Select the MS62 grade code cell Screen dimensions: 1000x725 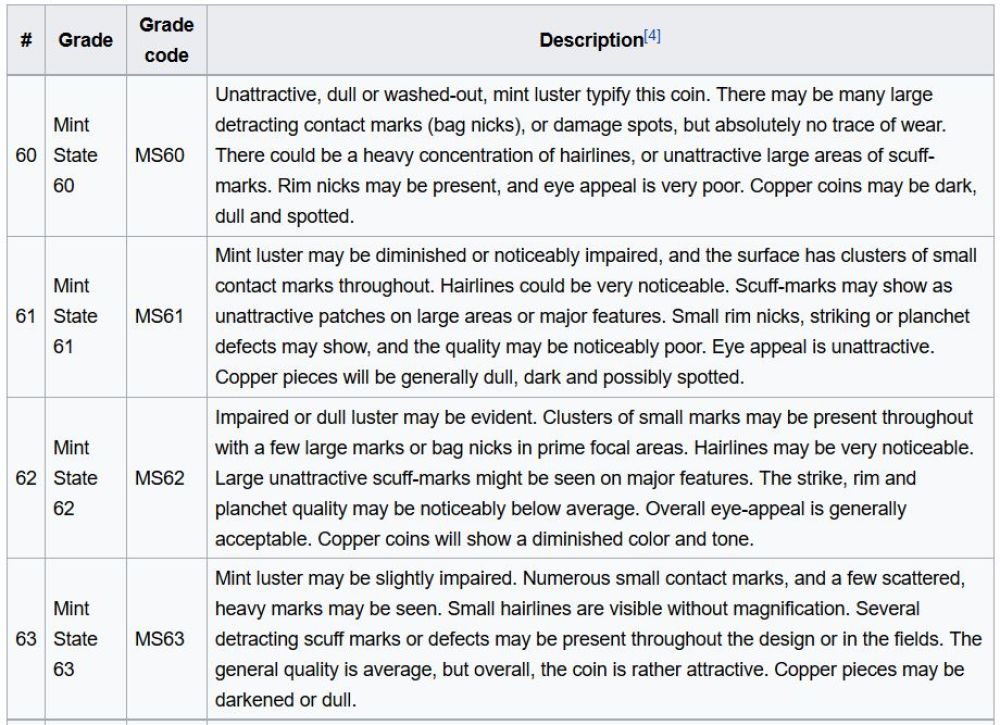(x=166, y=478)
